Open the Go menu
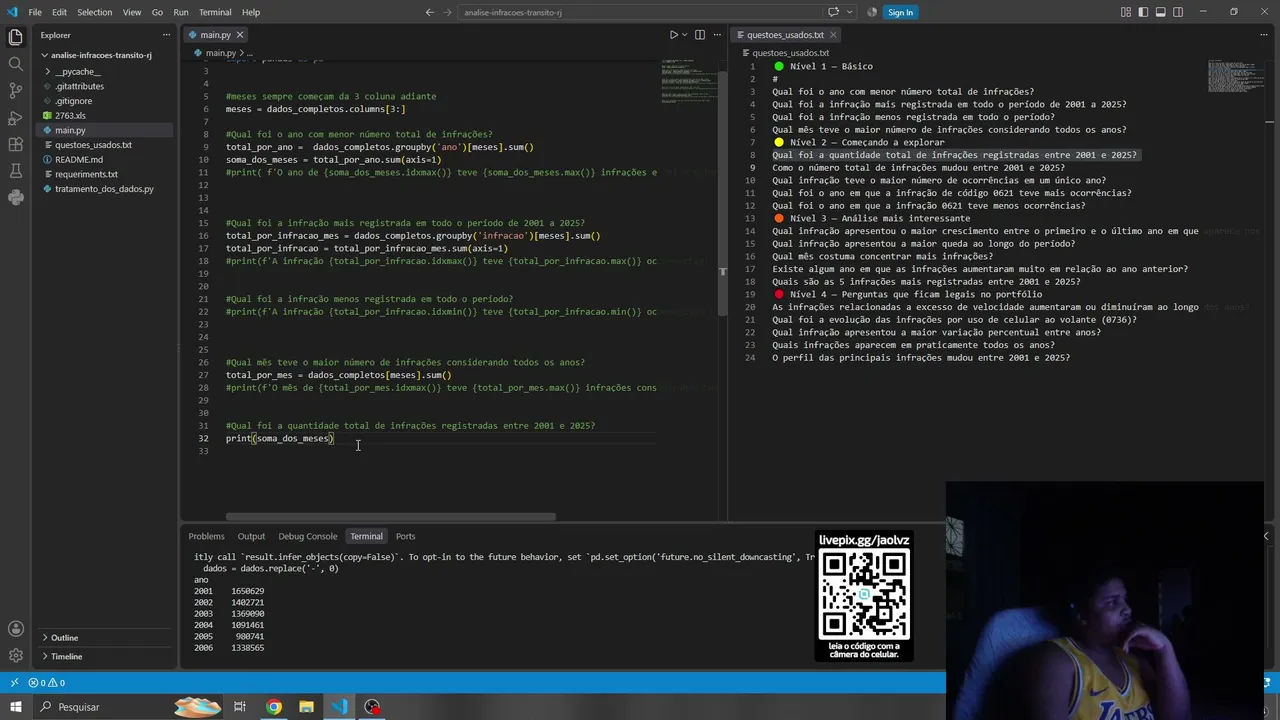Screen dimensions: 1280x720 point(157,12)
